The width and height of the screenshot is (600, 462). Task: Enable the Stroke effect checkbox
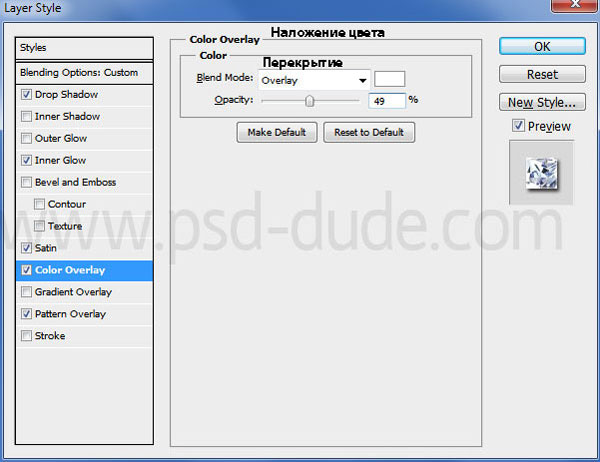pyautogui.click(x=26, y=337)
